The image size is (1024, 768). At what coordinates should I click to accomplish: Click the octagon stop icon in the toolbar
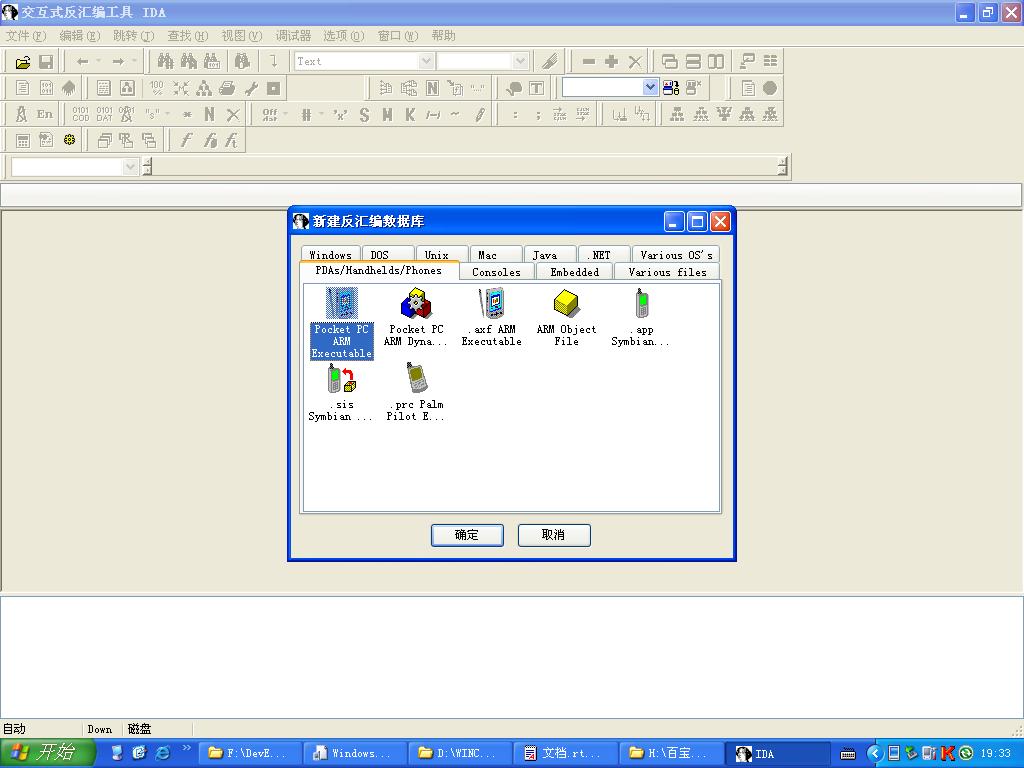(x=770, y=88)
